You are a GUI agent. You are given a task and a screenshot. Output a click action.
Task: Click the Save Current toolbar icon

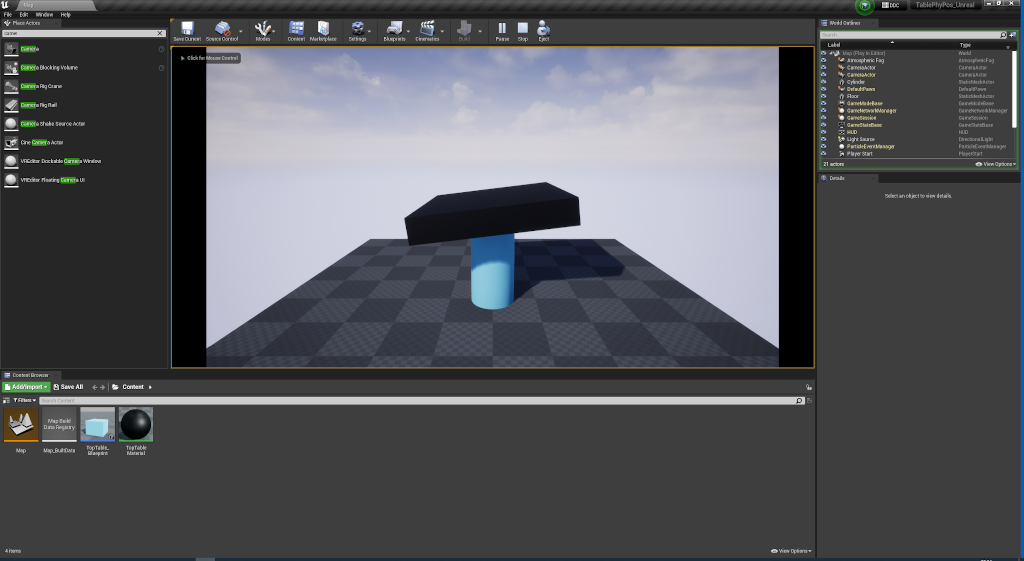coord(187,31)
